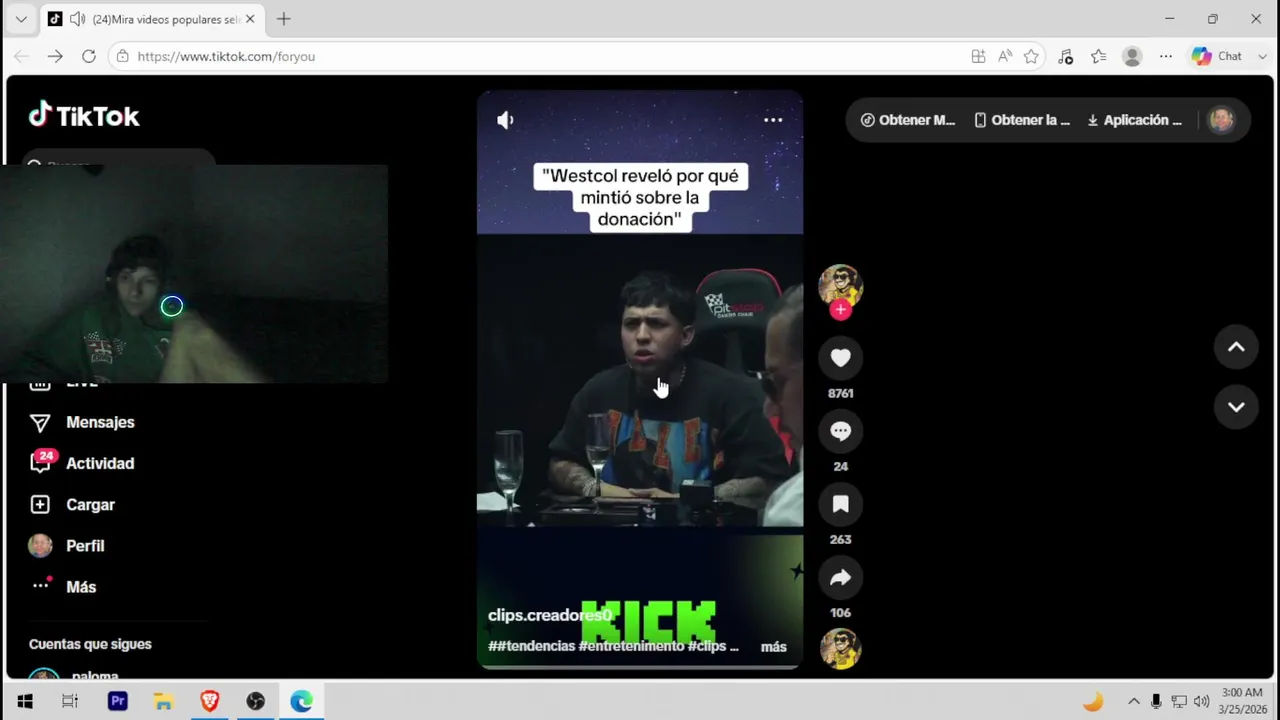The height and width of the screenshot is (720, 1280).
Task: Open Perfil in the sidebar
Action: (67, 546)
